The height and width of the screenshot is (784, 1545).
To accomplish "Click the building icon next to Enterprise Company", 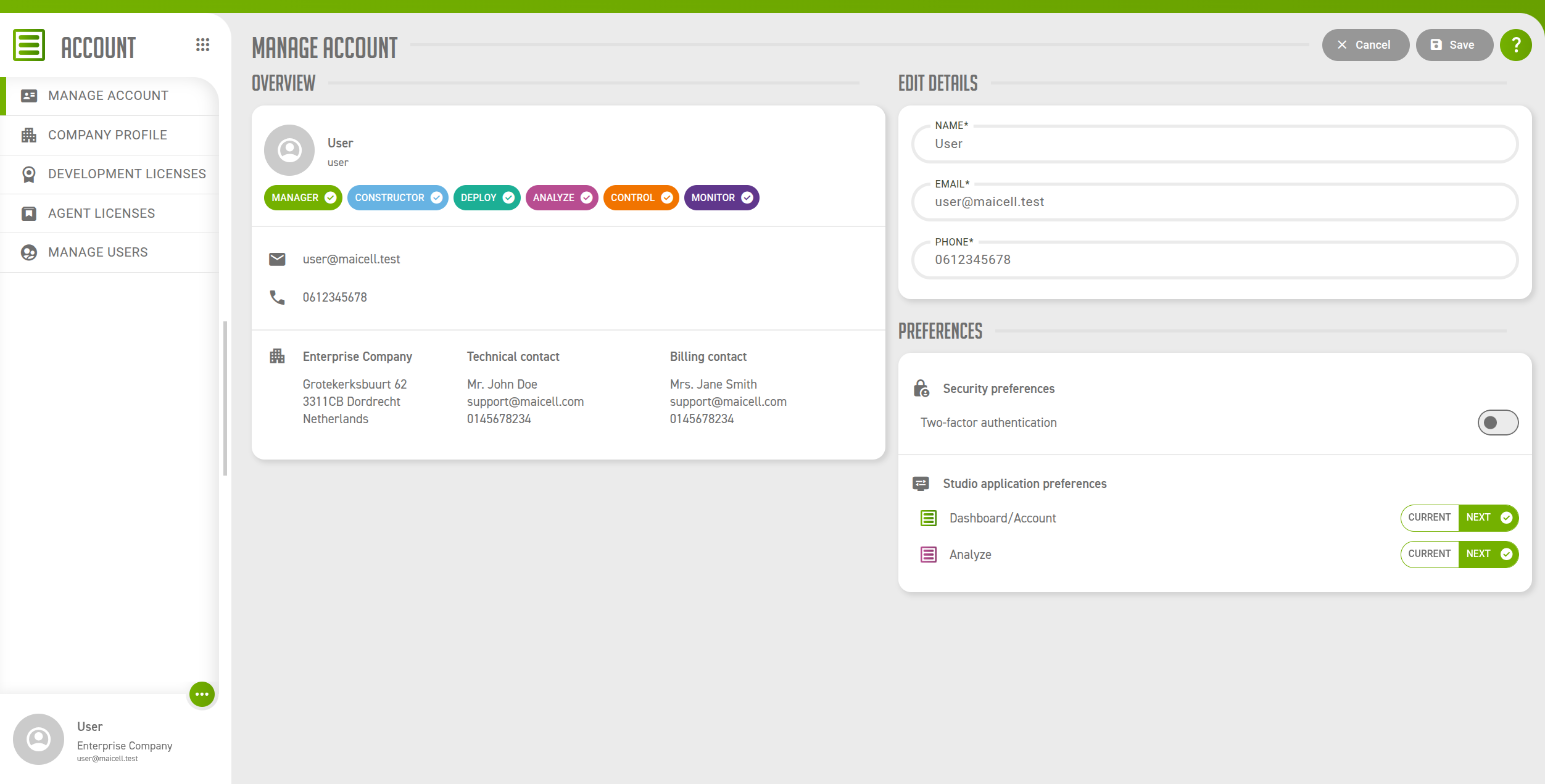I will tap(278, 357).
